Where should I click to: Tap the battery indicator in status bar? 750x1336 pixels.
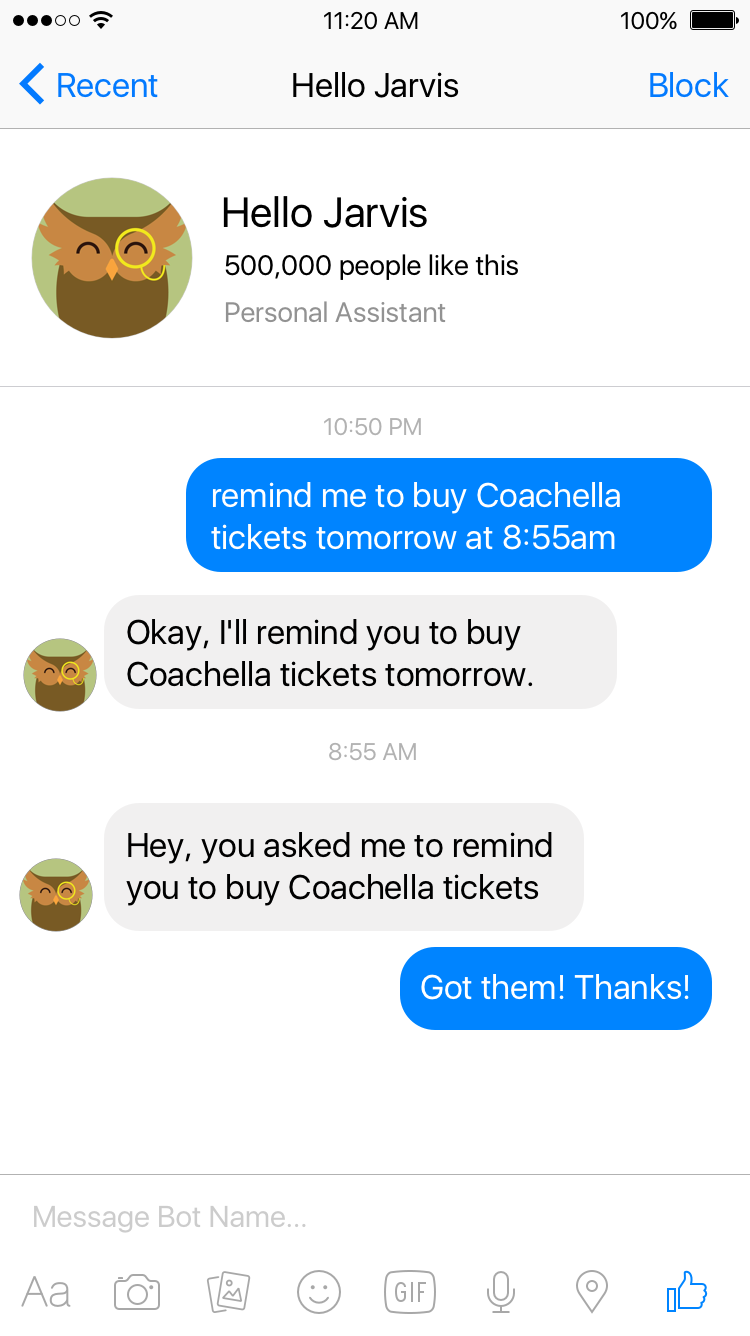coord(713,20)
